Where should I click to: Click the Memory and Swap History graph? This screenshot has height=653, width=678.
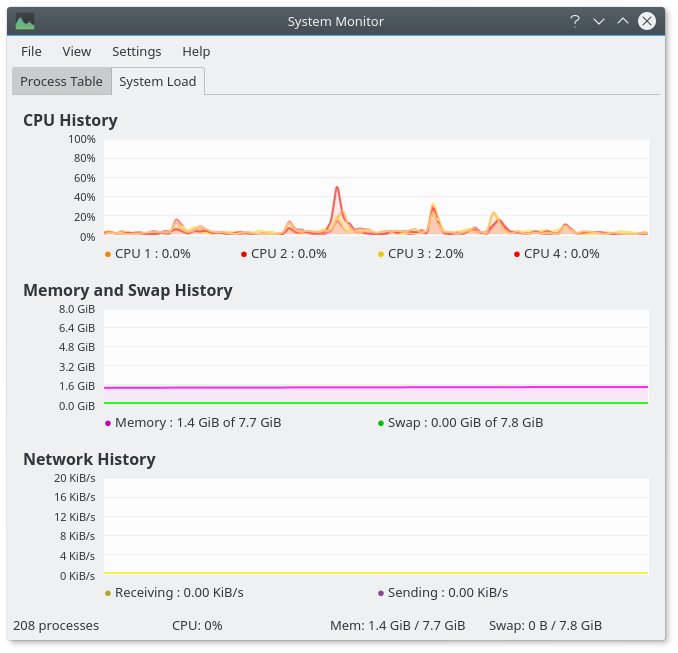375,357
